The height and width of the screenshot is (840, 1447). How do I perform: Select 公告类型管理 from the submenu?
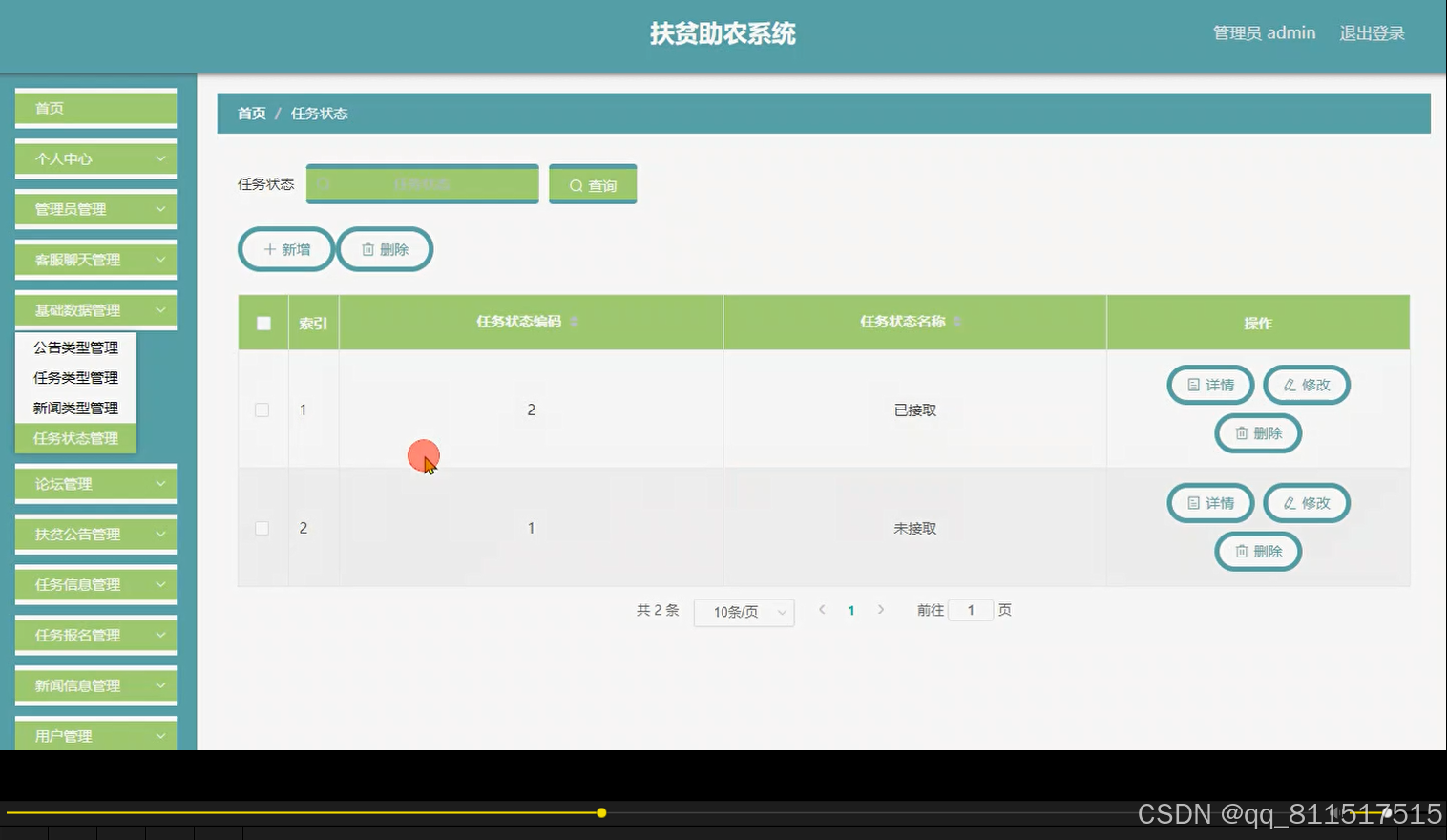(x=76, y=347)
